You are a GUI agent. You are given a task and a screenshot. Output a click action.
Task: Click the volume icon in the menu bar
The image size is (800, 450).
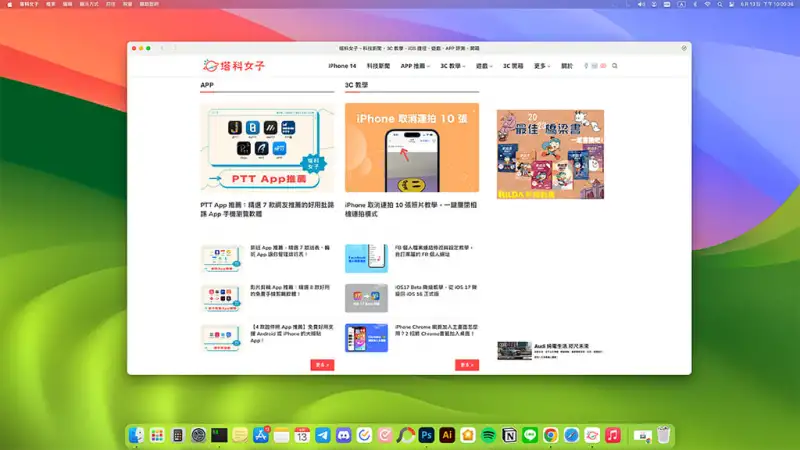pyautogui.click(x=641, y=4)
